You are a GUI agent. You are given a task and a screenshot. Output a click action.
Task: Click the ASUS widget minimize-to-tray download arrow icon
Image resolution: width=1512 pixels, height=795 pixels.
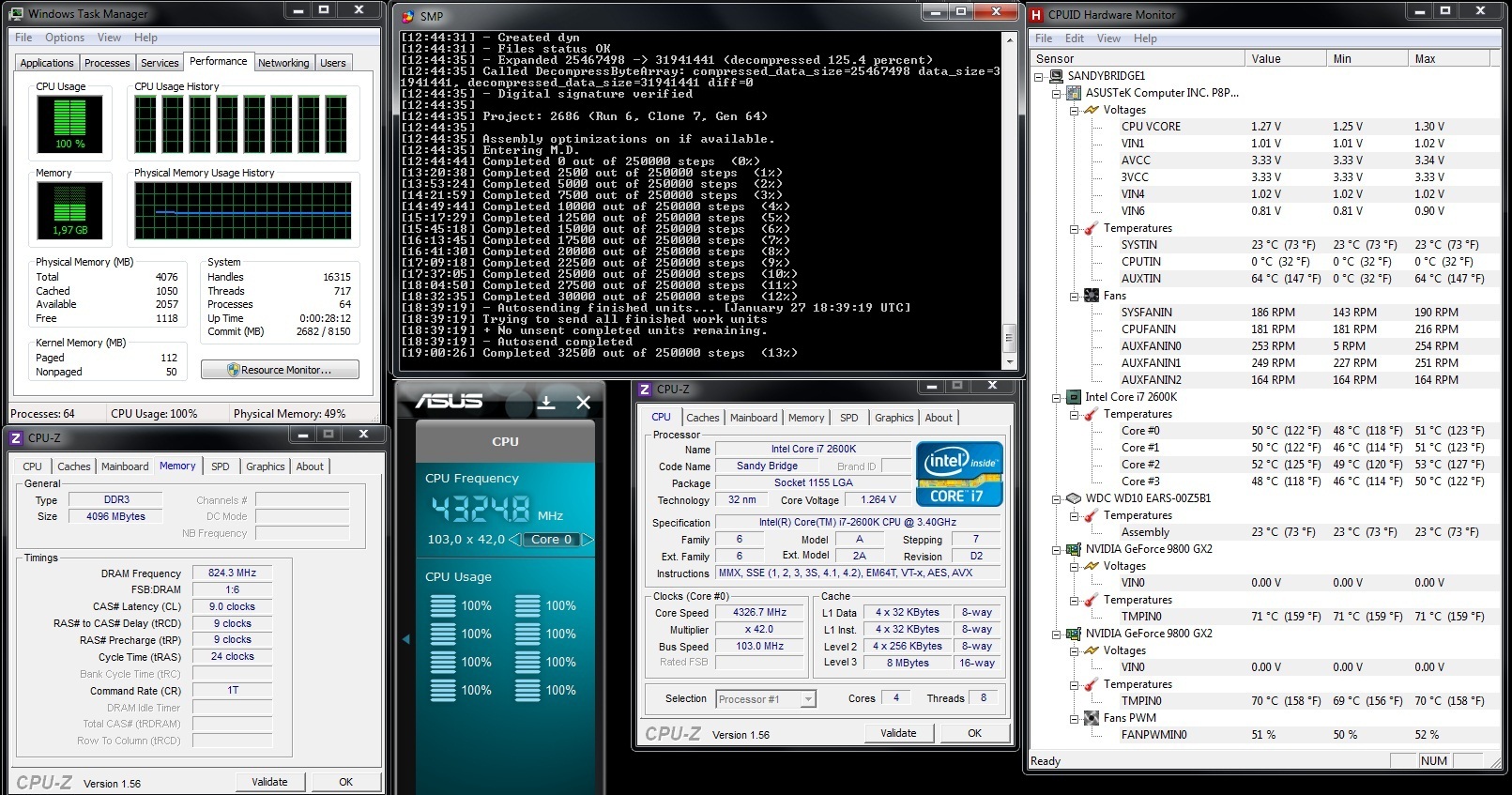point(546,403)
